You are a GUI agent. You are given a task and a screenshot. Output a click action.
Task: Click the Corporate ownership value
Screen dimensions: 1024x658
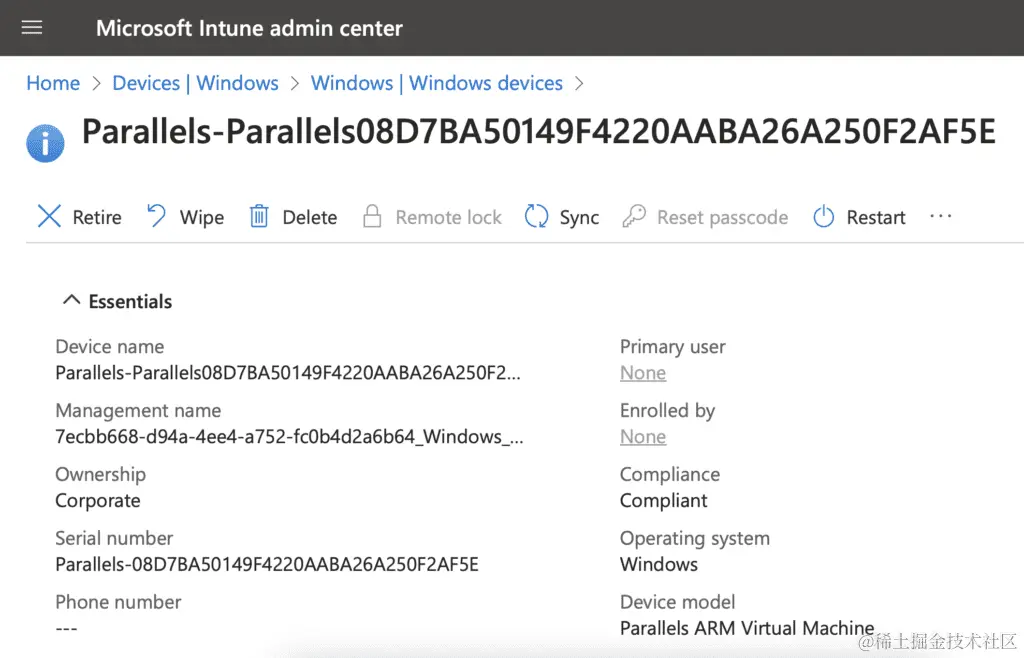pyautogui.click(x=98, y=501)
